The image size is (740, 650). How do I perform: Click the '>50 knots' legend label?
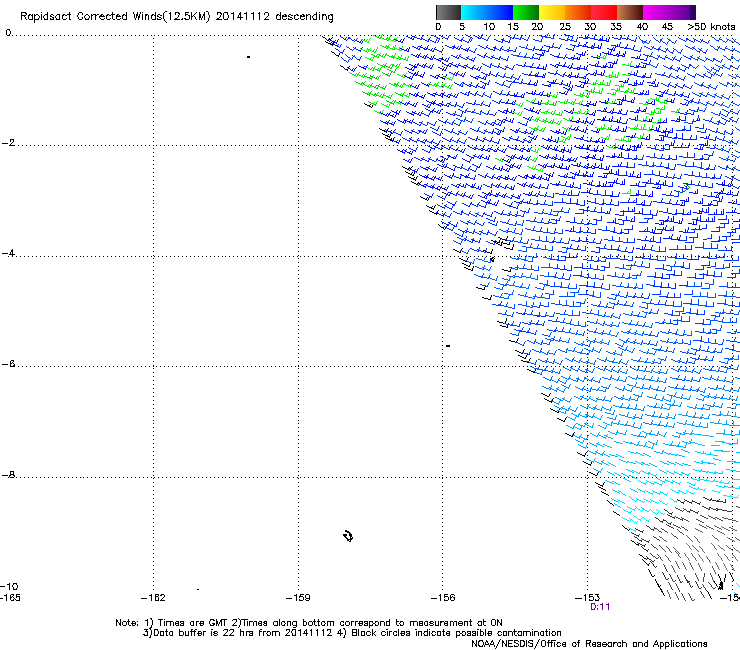[711, 27]
